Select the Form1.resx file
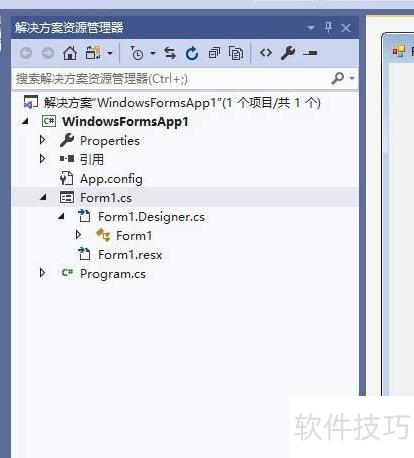Image resolution: width=414 pixels, height=458 pixels. [130, 255]
